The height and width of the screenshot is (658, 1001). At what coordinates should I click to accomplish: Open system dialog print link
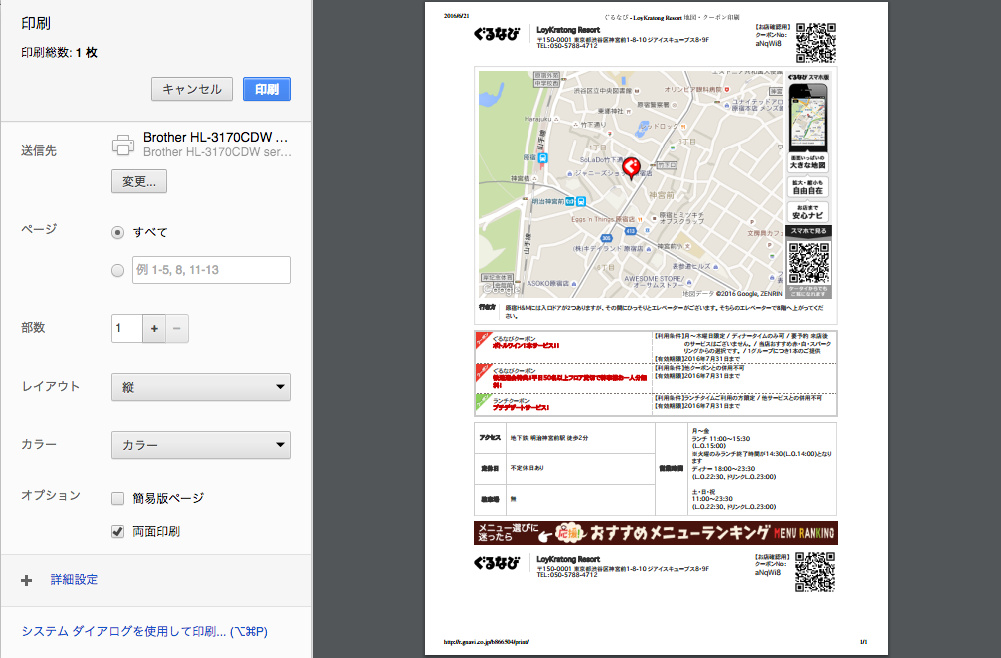click(x=144, y=631)
